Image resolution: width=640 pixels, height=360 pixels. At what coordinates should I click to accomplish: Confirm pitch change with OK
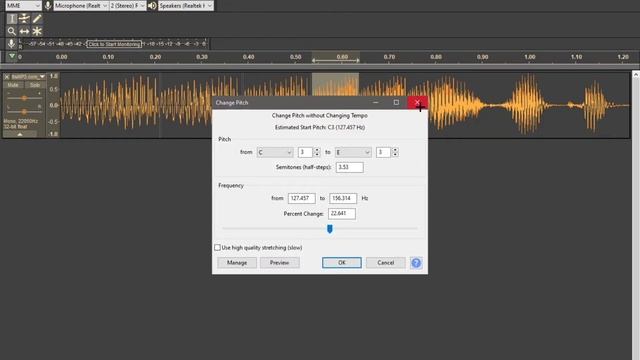tap(342, 263)
